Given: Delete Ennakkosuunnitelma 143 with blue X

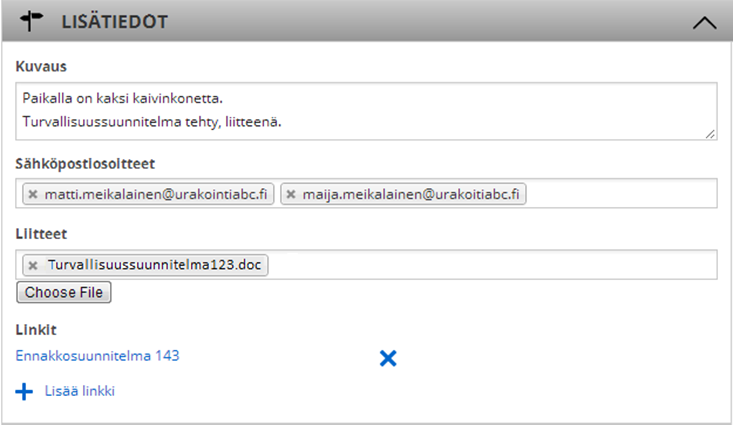Looking at the screenshot, I should point(388,359).
